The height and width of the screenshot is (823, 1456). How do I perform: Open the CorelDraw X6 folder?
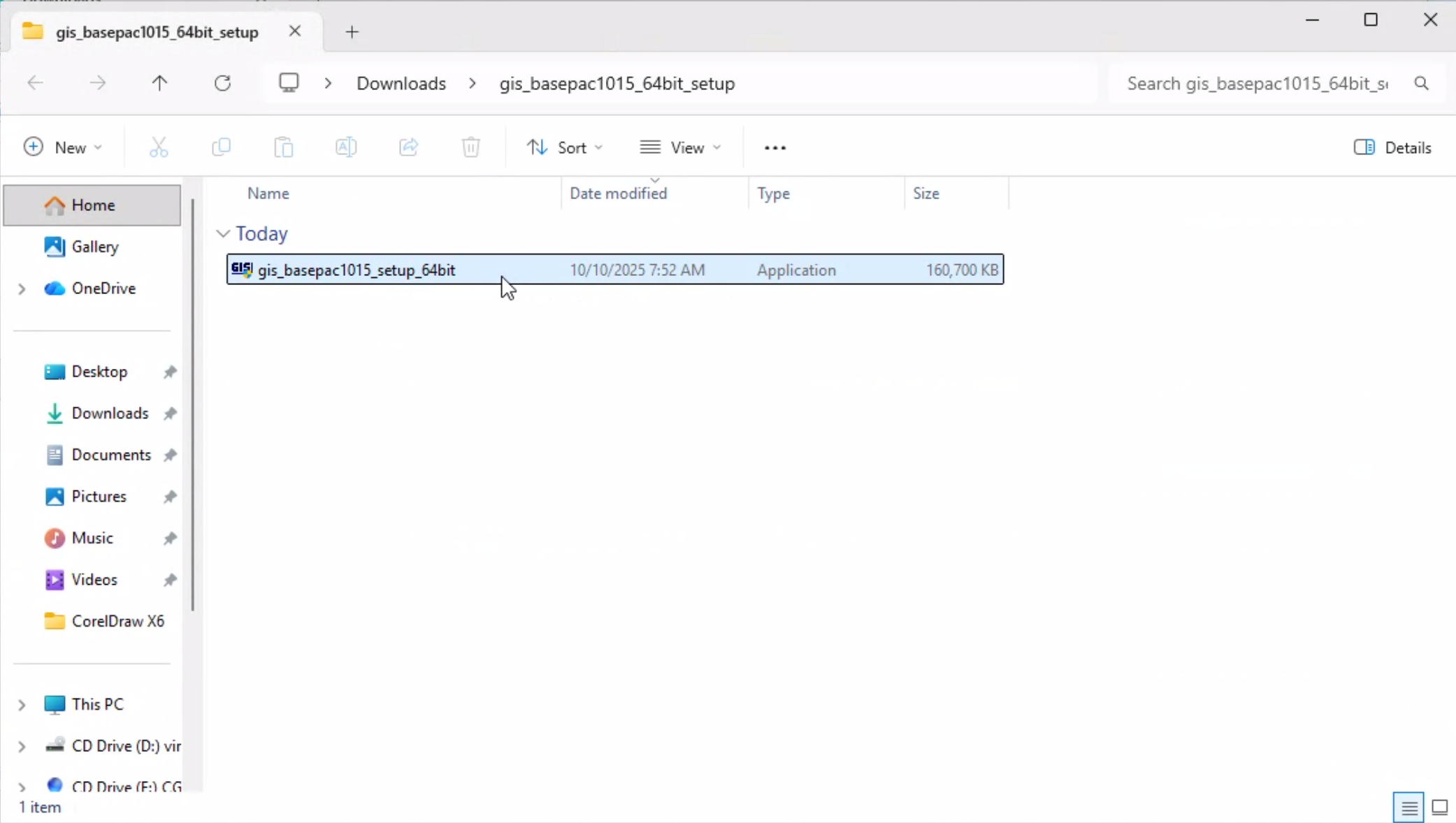pos(118,620)
